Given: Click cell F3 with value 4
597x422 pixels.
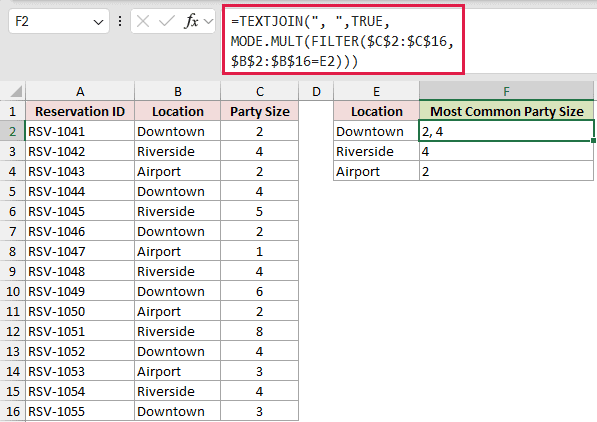Looking at the screenshot, I should tap(506, 151).
